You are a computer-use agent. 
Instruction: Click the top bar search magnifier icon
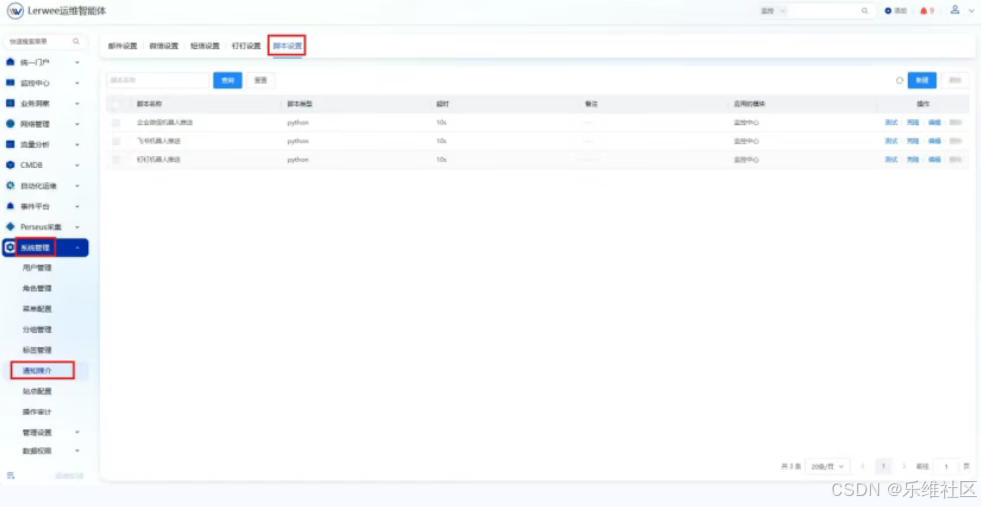click(x=865, y=11)
